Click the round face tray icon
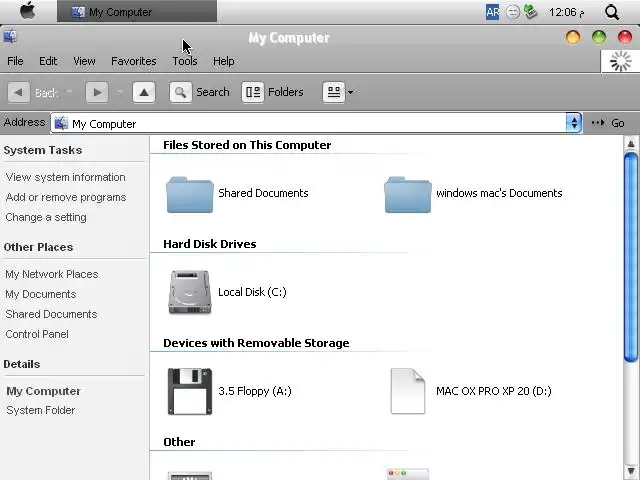This screenshot has width=640, height=480. pos(513,12)
